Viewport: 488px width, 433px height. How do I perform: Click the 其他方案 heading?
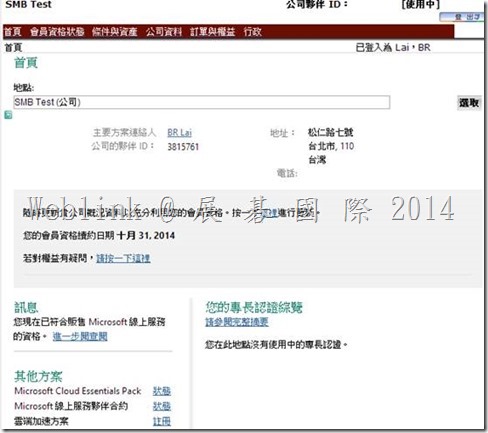38,376
